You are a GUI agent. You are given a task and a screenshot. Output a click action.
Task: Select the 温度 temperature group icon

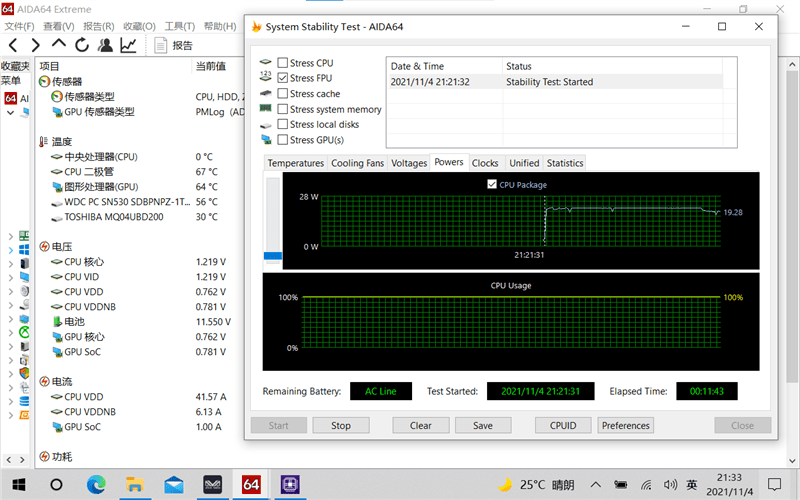[44, 142]
